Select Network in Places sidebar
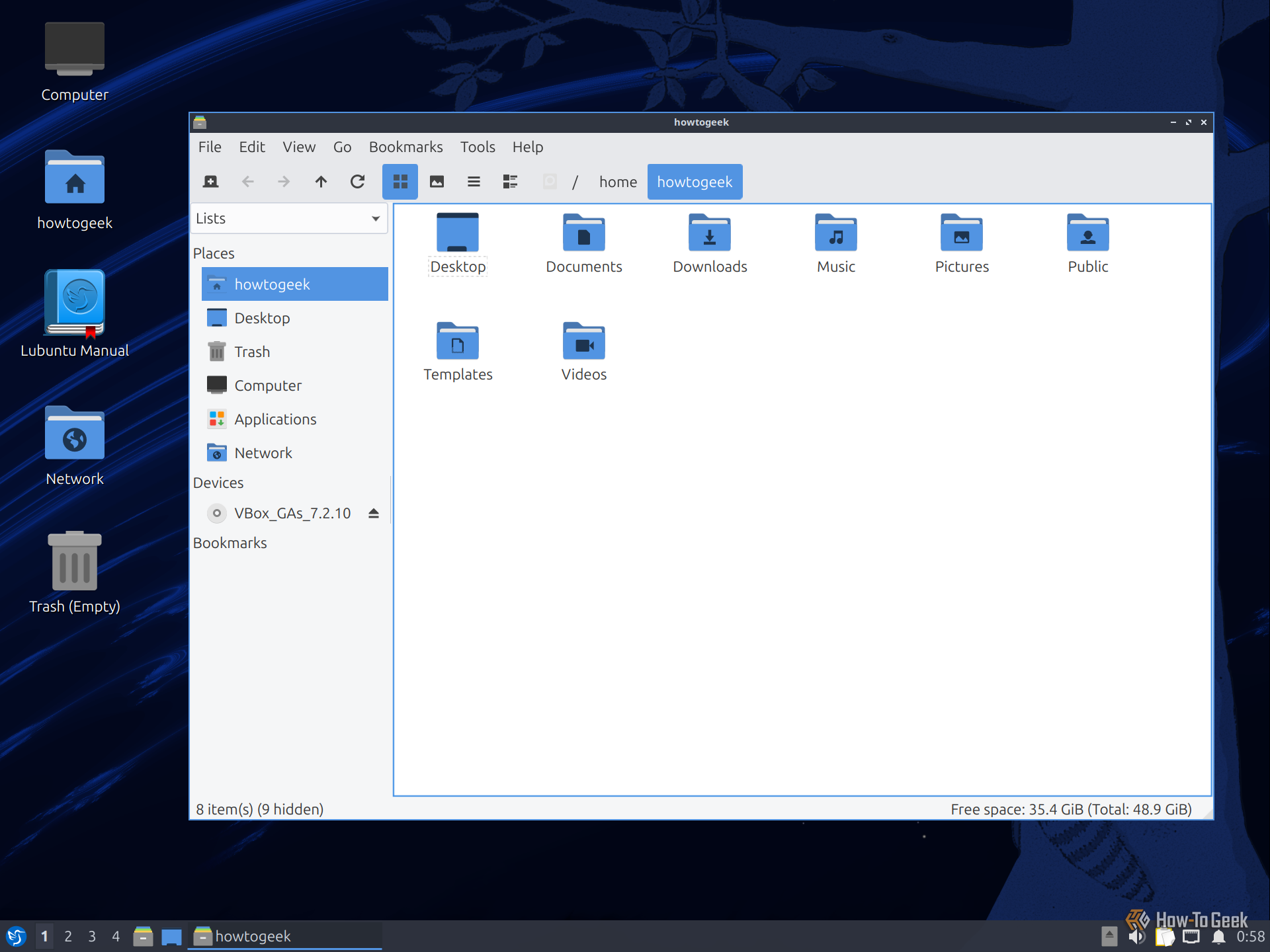This screenshot has width=1270, height=952. click(295, 453)
